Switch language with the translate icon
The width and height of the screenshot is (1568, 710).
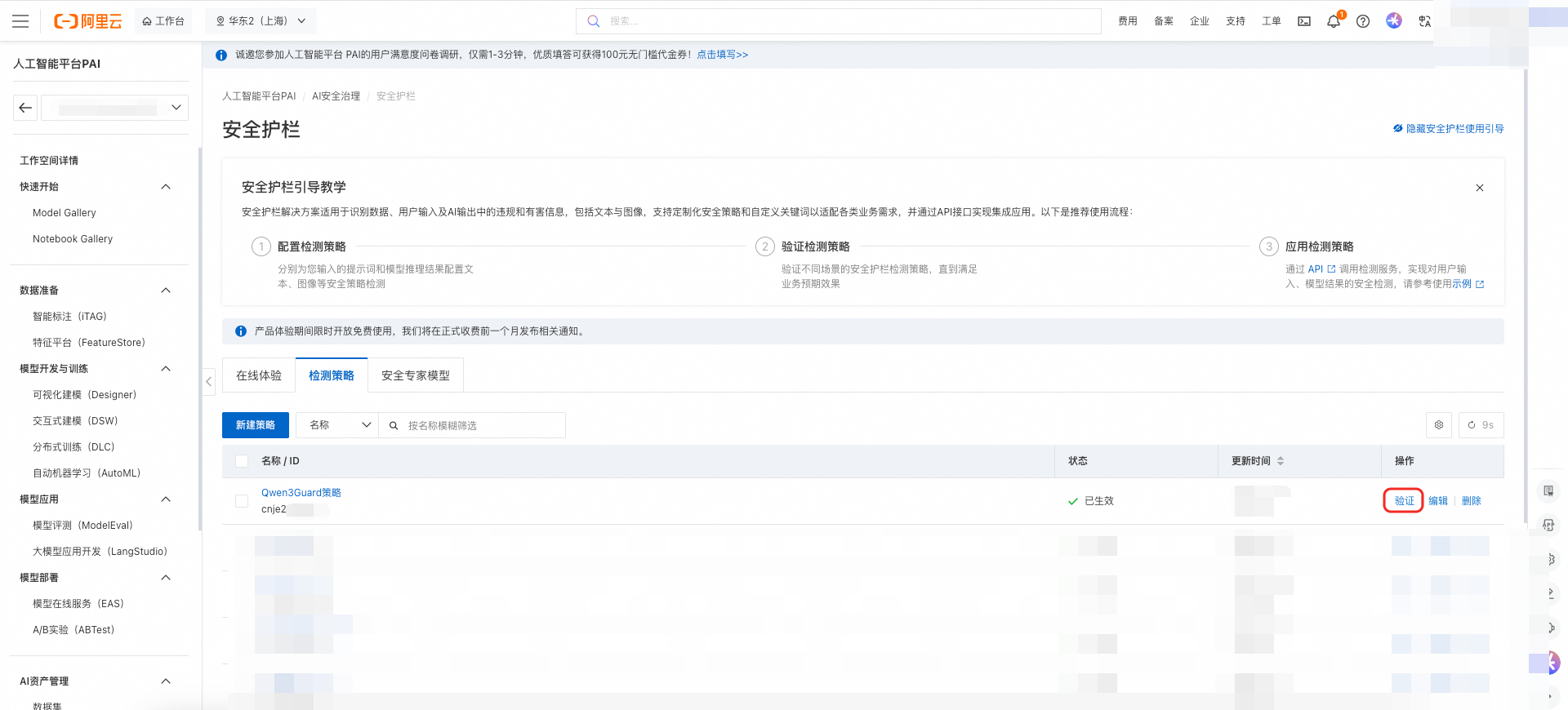tap(1424, 21)
